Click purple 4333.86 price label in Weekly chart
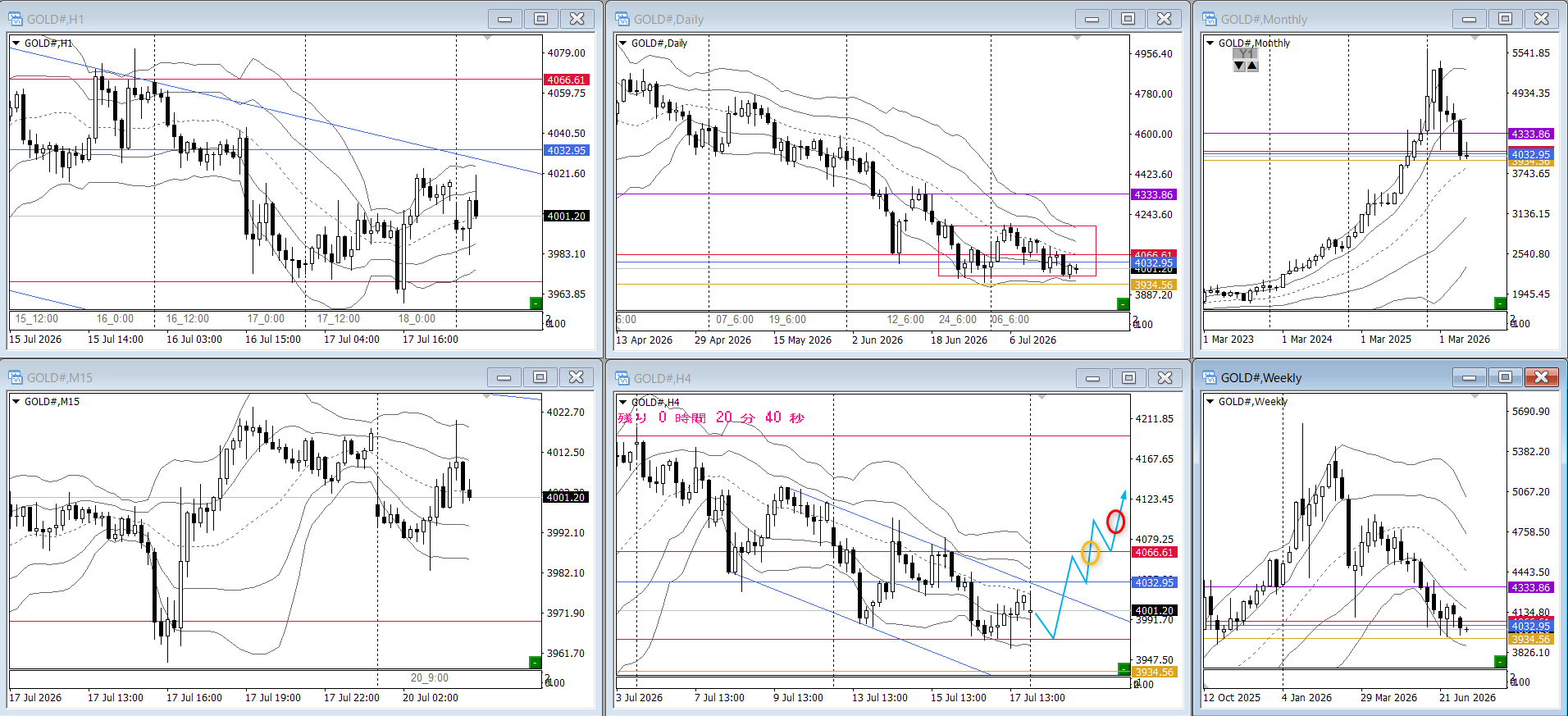This screenshot has height=716, width=1568. (1531, 587)
